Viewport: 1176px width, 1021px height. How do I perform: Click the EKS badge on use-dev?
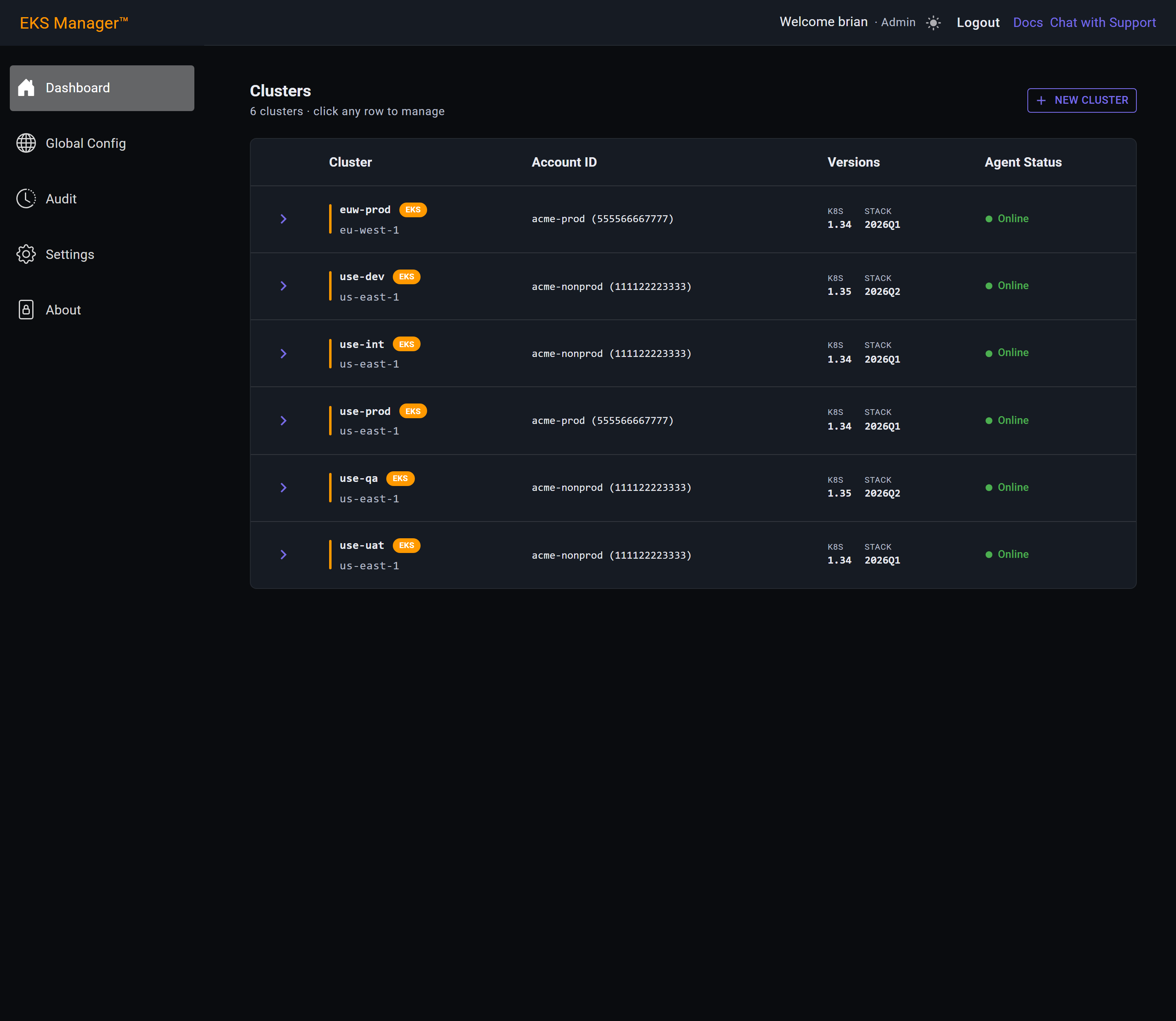coord(407,277)
